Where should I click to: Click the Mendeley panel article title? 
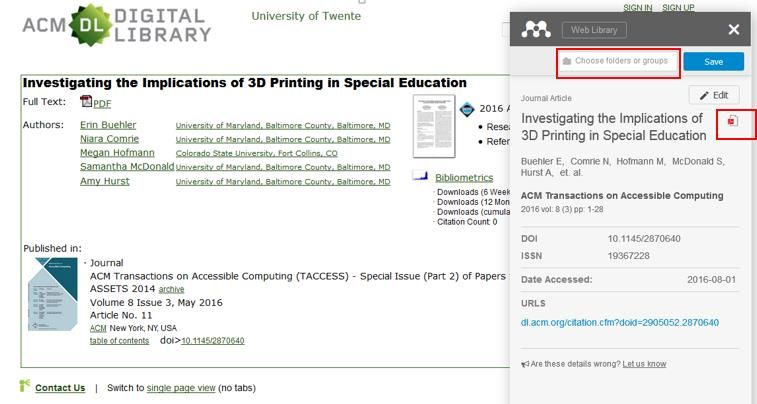[614, 127]
